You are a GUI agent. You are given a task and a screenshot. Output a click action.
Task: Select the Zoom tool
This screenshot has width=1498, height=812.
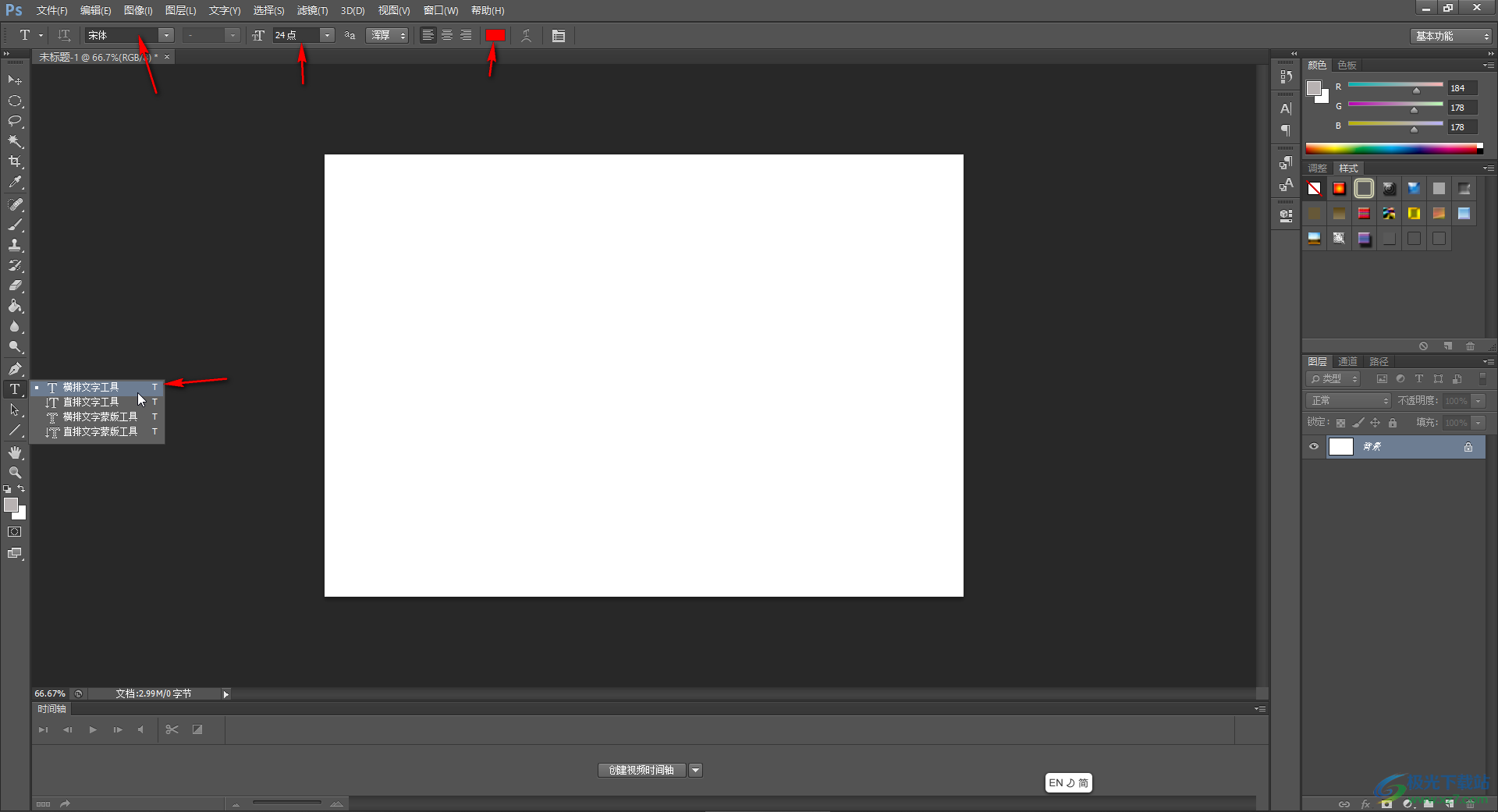coord(15,473)
